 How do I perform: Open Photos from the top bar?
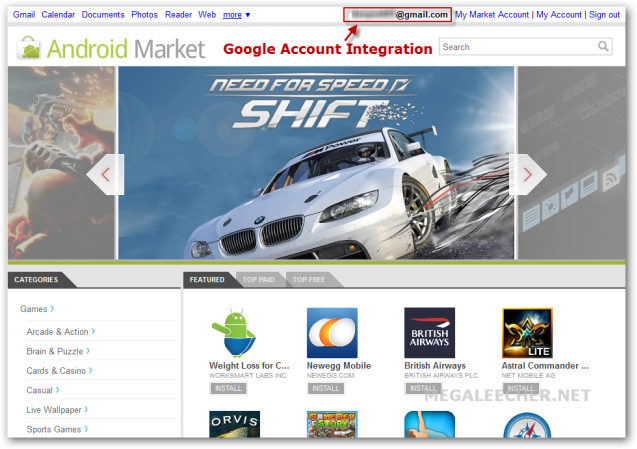click(144, 15)
